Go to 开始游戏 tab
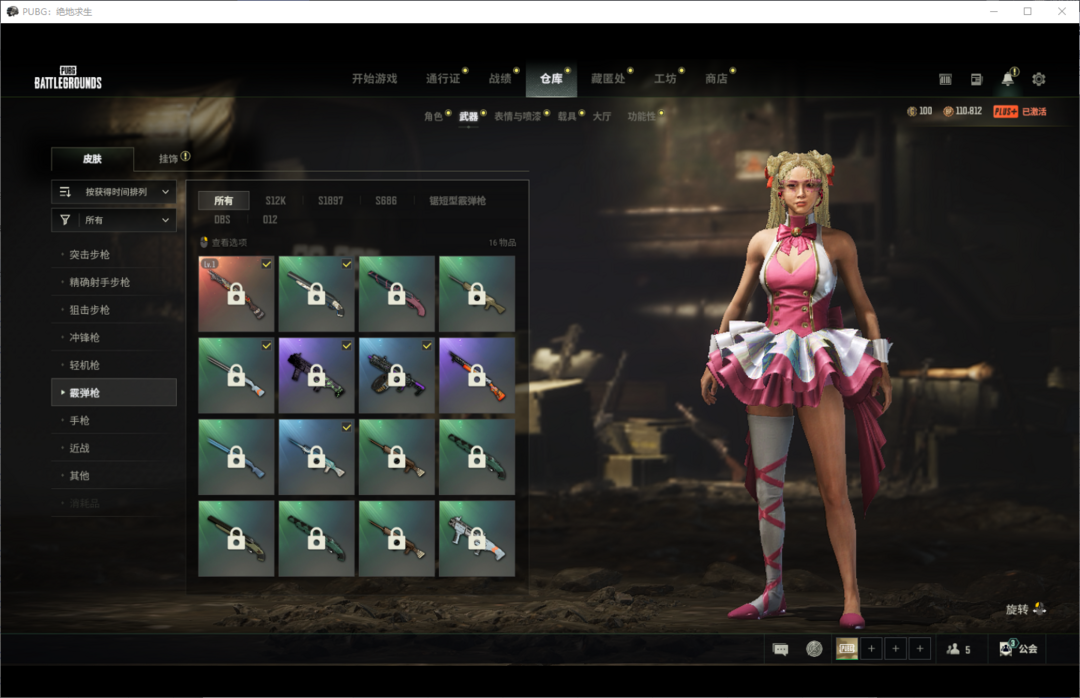1080x698 pixels. point(375,79)
